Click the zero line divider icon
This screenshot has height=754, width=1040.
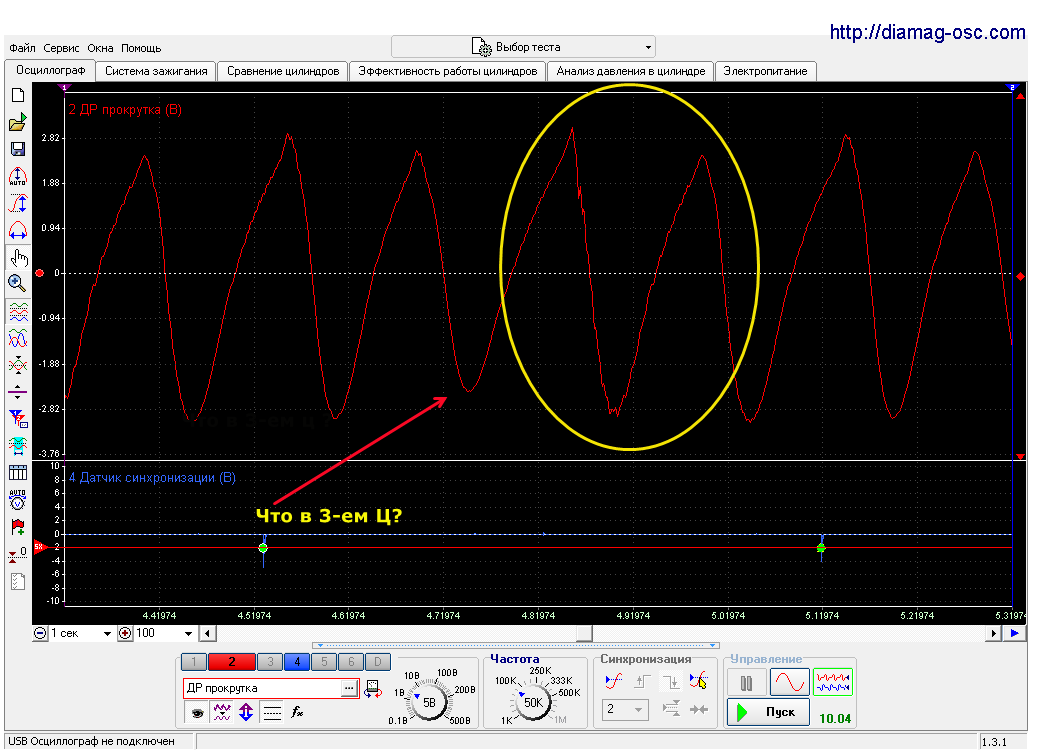[18, 391]
